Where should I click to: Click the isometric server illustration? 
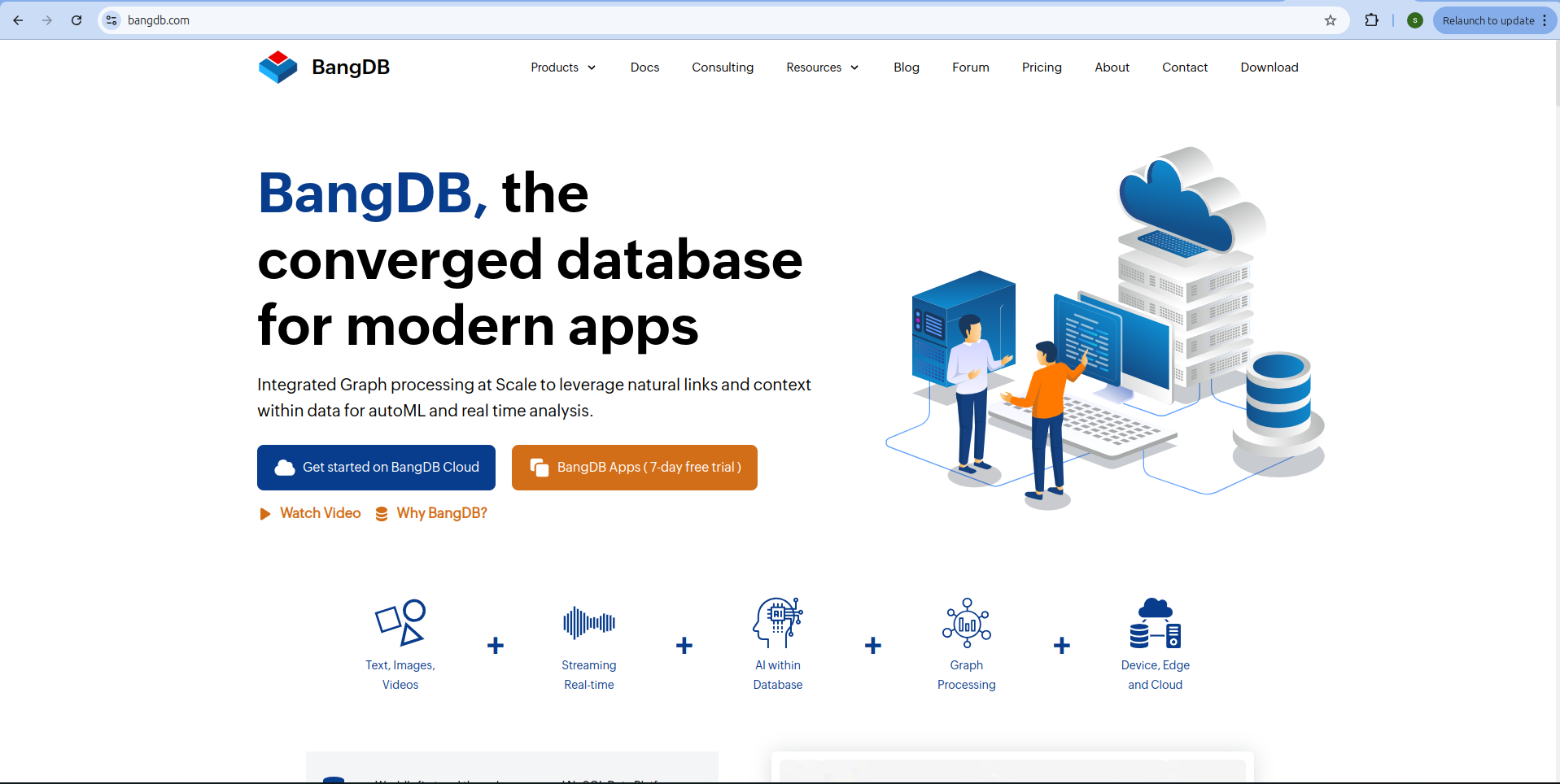1105,328
